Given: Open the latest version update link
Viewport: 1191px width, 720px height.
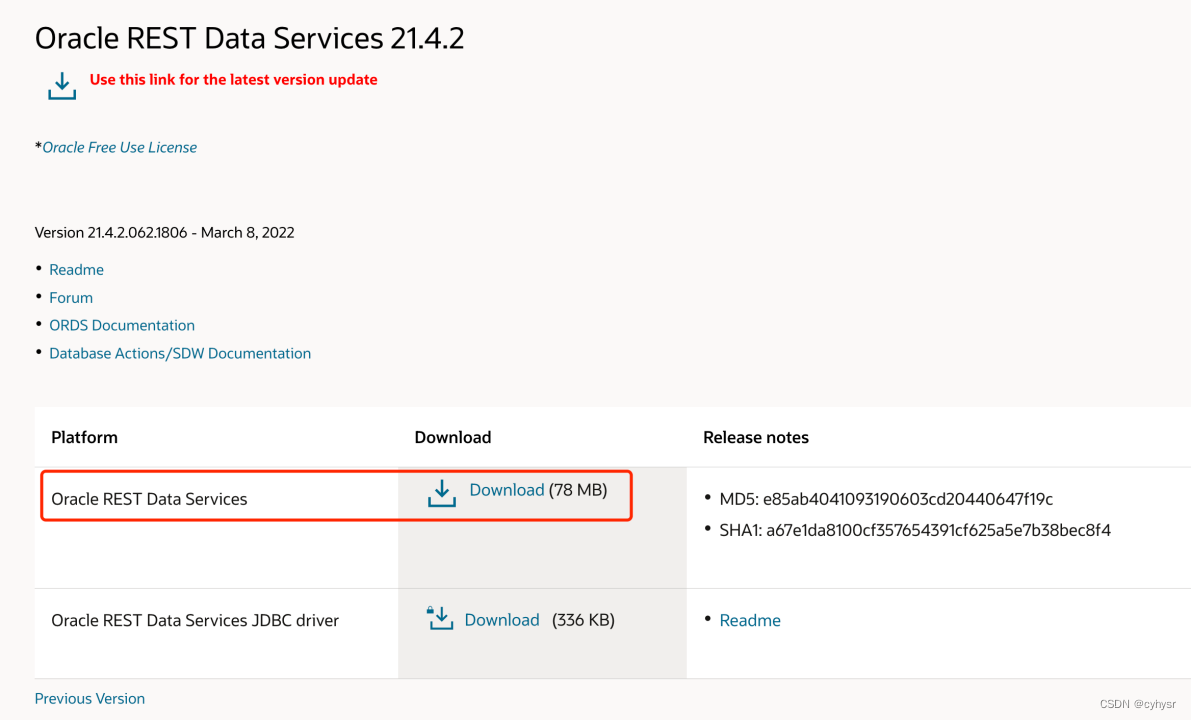Looking at the screenshot, I should pyautogui.click(x=233, y=79).
